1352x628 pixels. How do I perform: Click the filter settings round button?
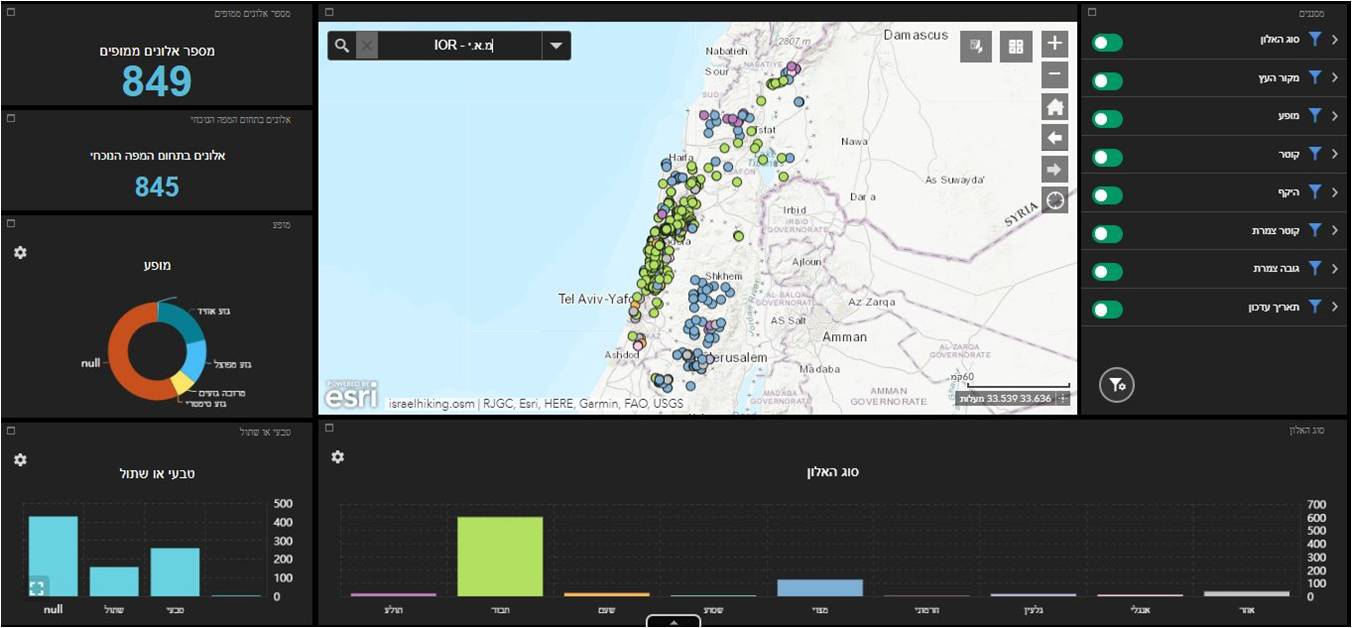[1117, 384]
